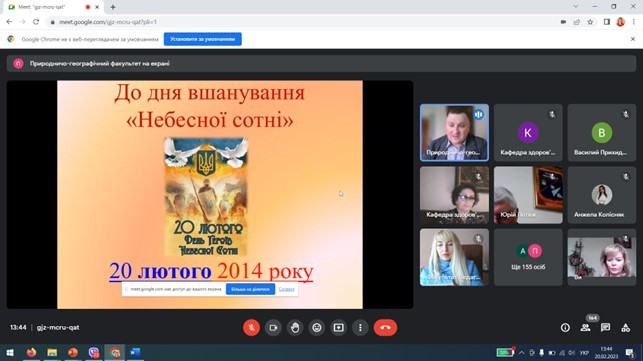Raise hand using the hand icon

point(295,328)
